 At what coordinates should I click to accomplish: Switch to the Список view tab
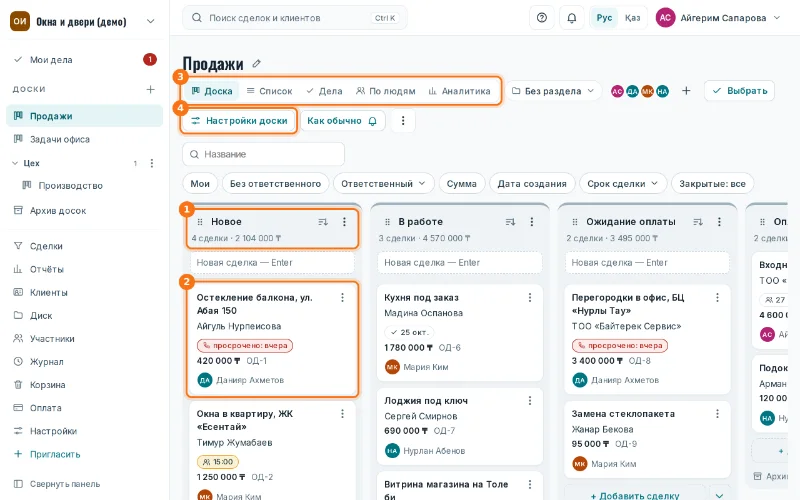269,91
